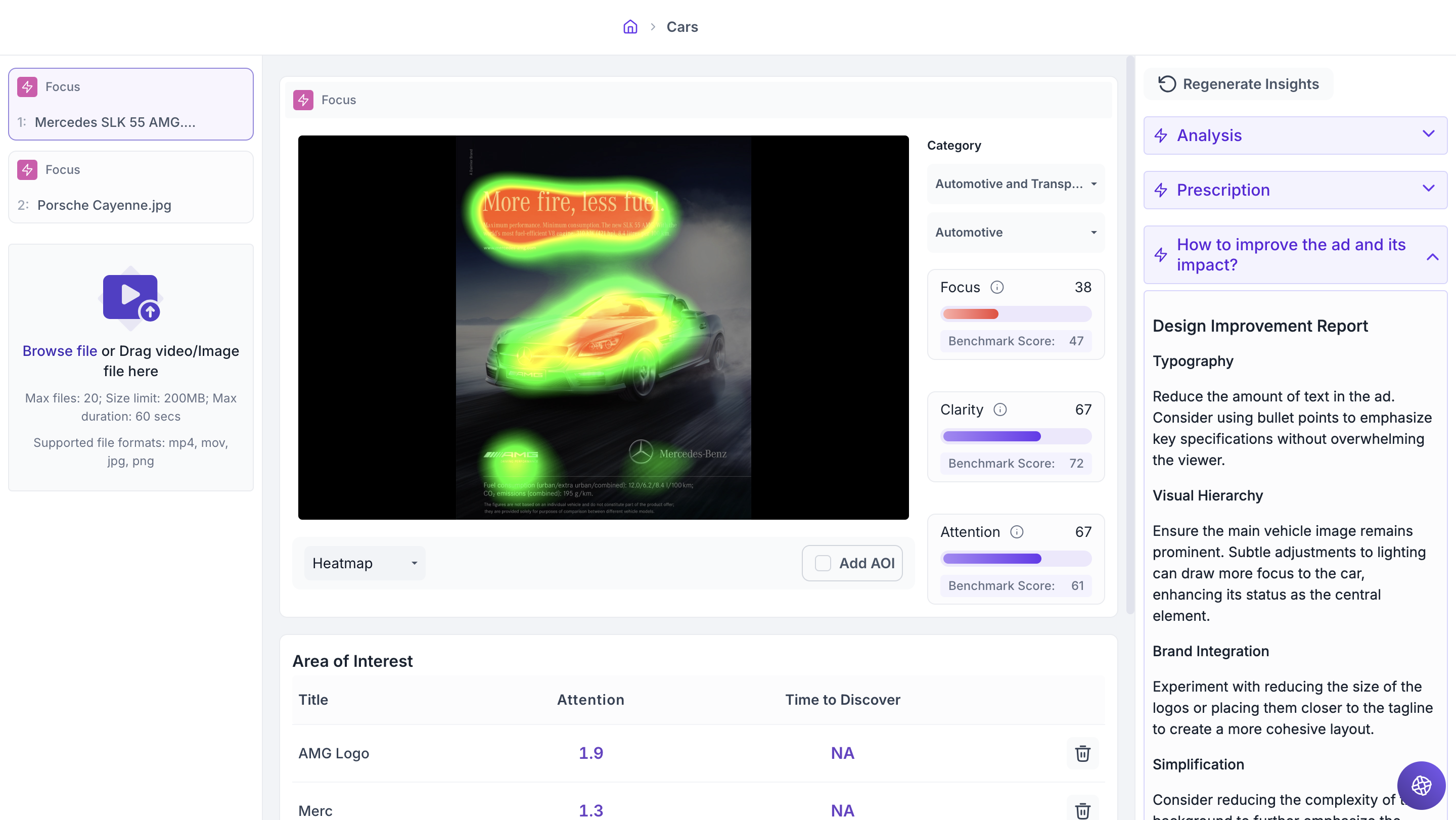Click the Visual Hierarchy subheading
This screenshot has height=820, width=1456.
pyautogui.click(x=1207, y=495)
